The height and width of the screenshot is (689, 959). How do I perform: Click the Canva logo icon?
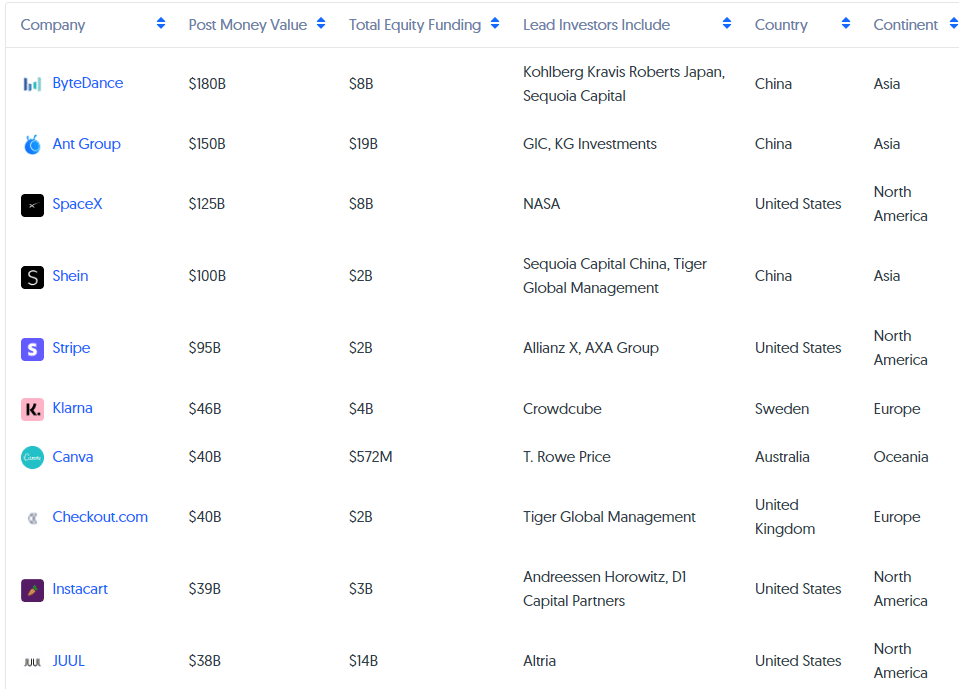32,457
